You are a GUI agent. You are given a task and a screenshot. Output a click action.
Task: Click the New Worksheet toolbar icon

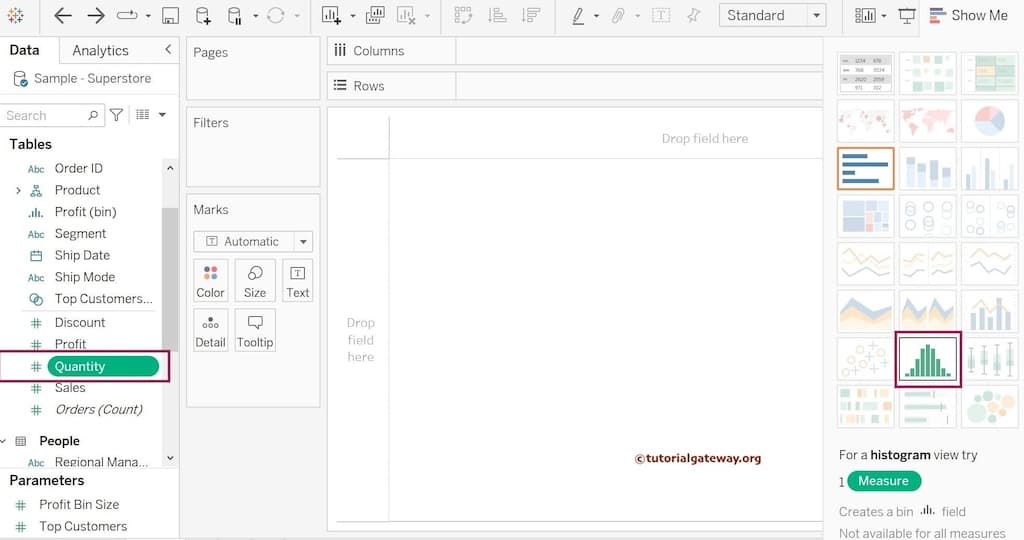[x=331, y=15]
